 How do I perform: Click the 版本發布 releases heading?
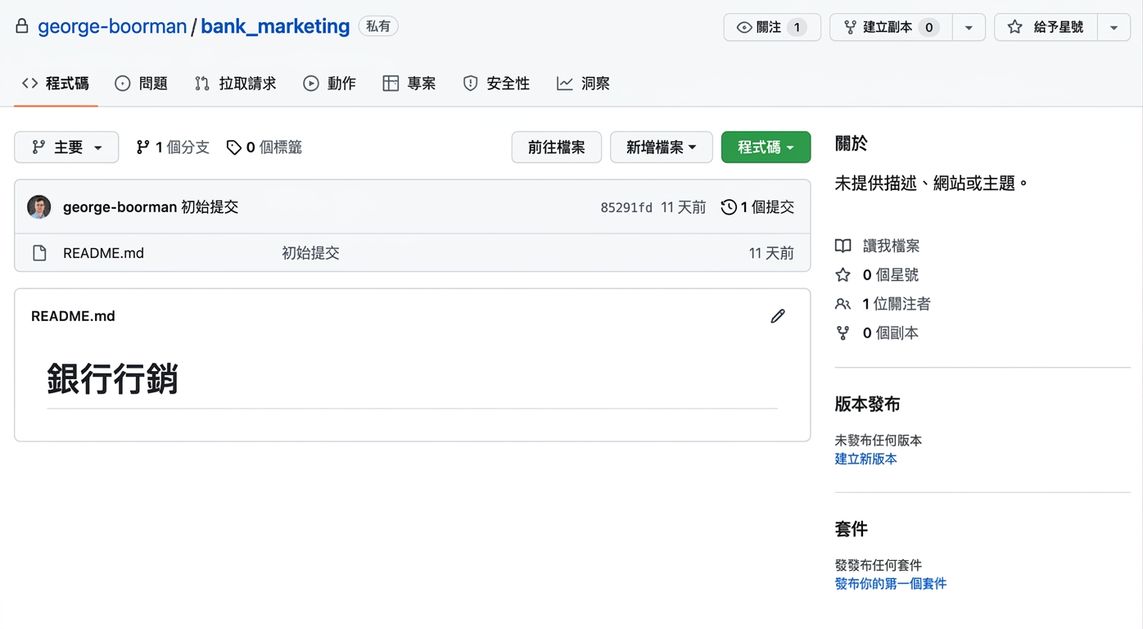tap(867, 404)
